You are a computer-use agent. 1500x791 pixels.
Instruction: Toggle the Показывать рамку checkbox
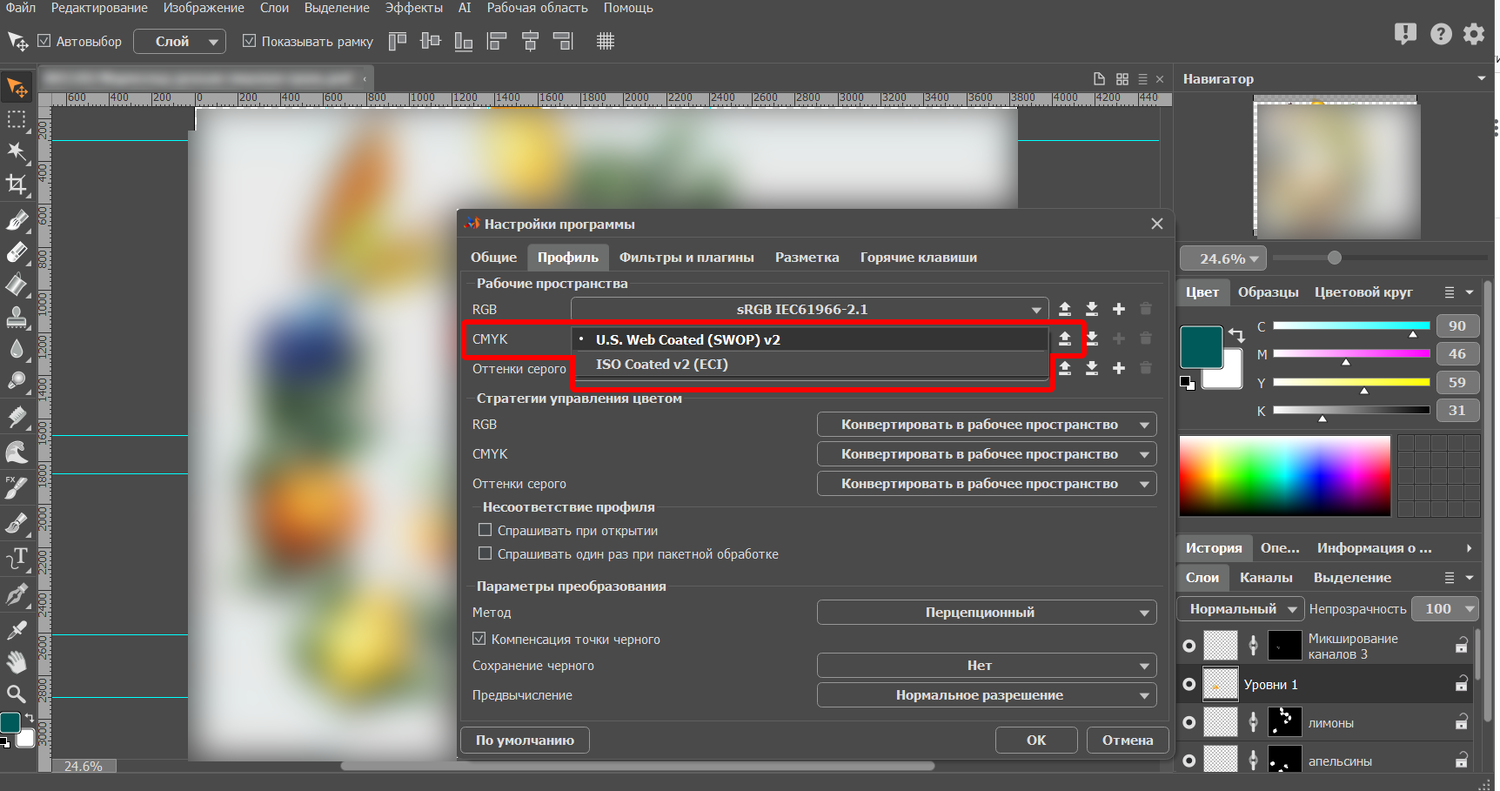249,42
